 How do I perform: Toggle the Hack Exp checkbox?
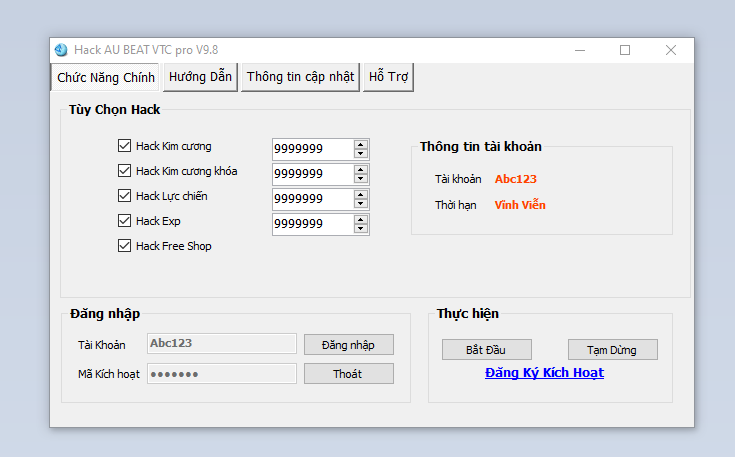tap(125, 221)
